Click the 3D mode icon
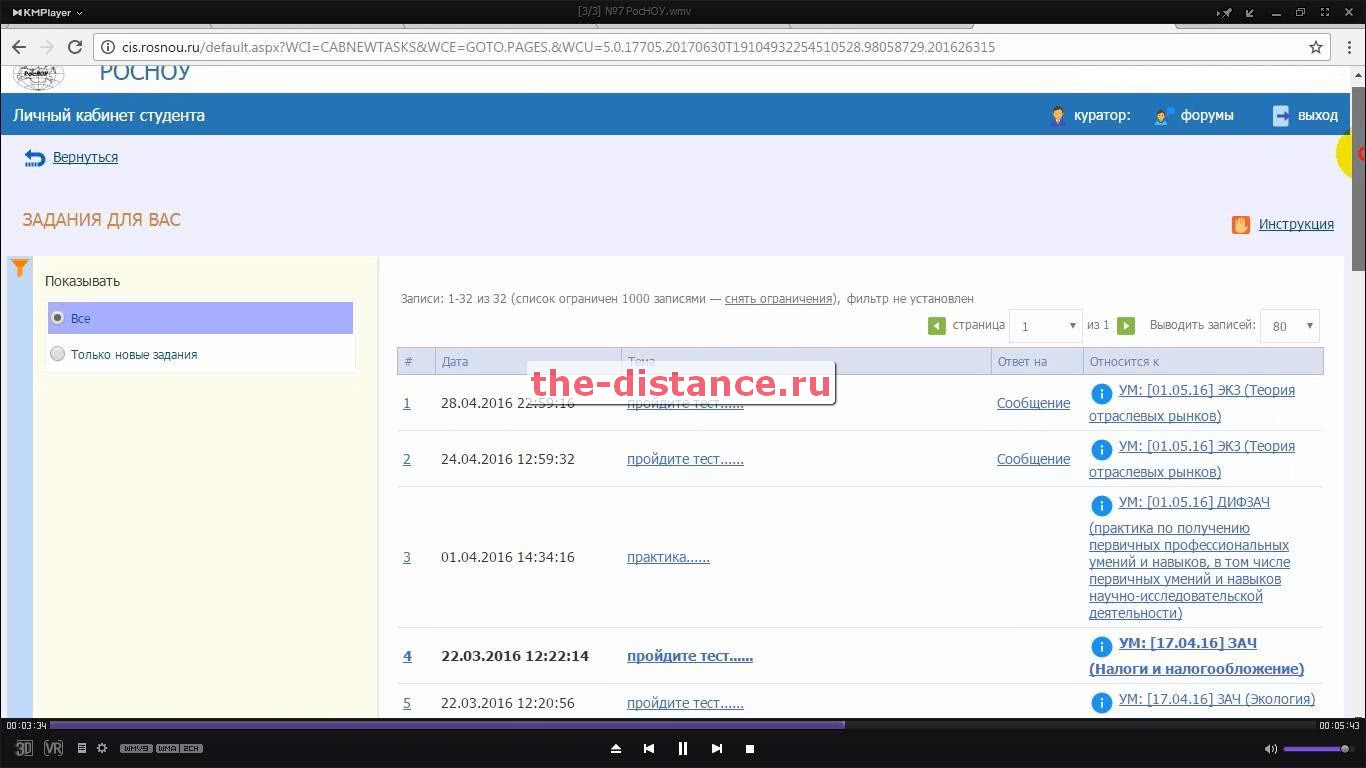Image resolution: width=1366 pixels, height=768 pixels. [x=23, y=748]
